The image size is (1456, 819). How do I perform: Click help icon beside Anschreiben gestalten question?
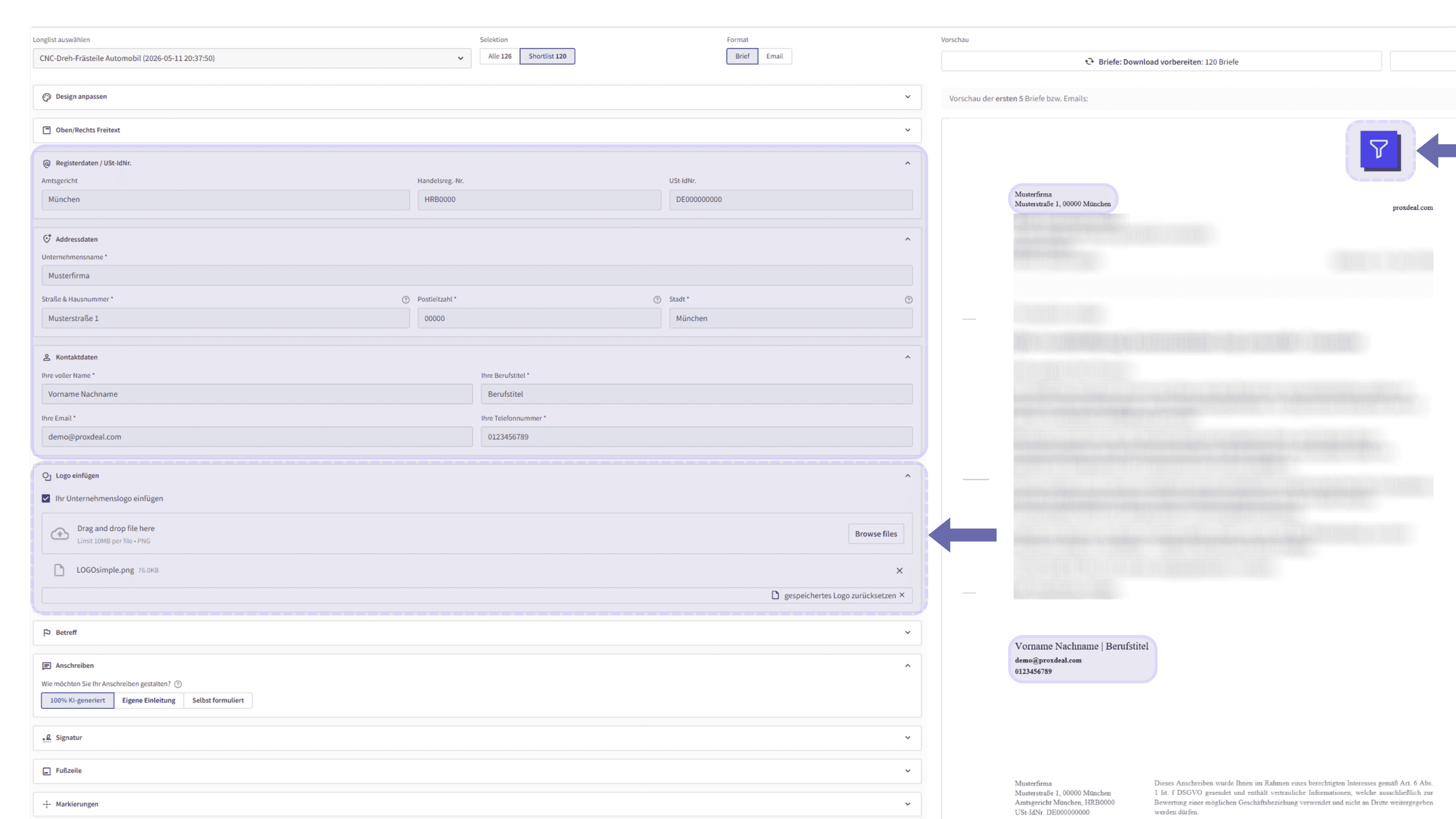pyautogui.click(x=178, y=684)
